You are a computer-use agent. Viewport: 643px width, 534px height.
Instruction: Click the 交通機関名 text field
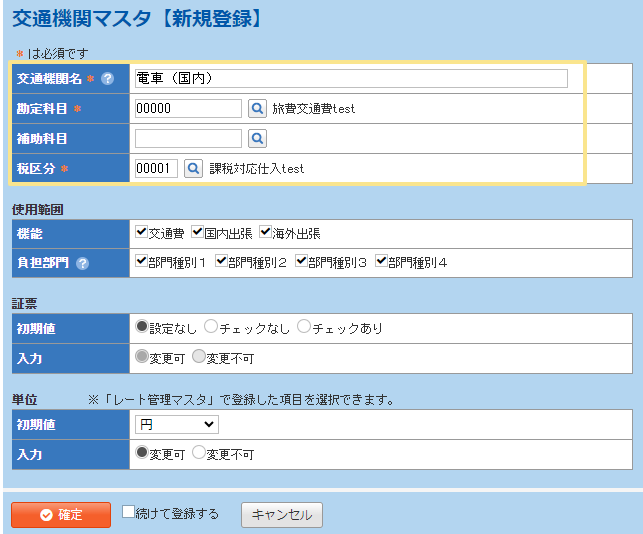tap(350, 79)
